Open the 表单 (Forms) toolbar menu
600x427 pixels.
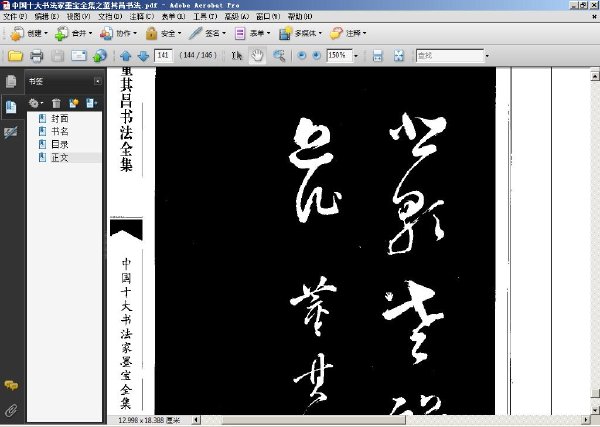(252, 34)
